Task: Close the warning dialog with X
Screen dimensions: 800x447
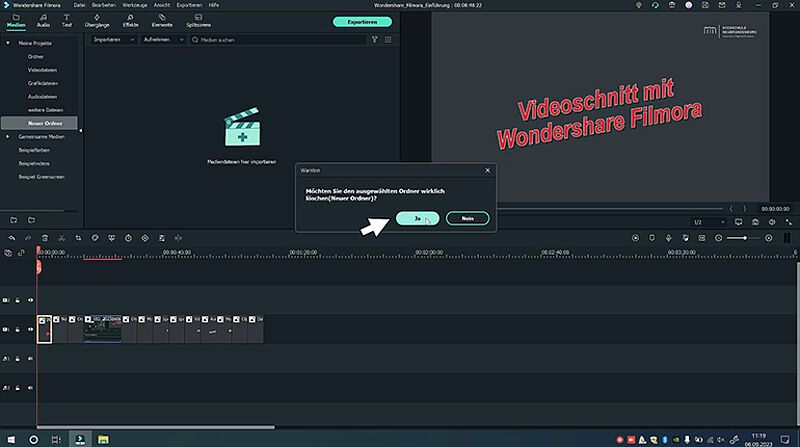Action: coord(487,170)
